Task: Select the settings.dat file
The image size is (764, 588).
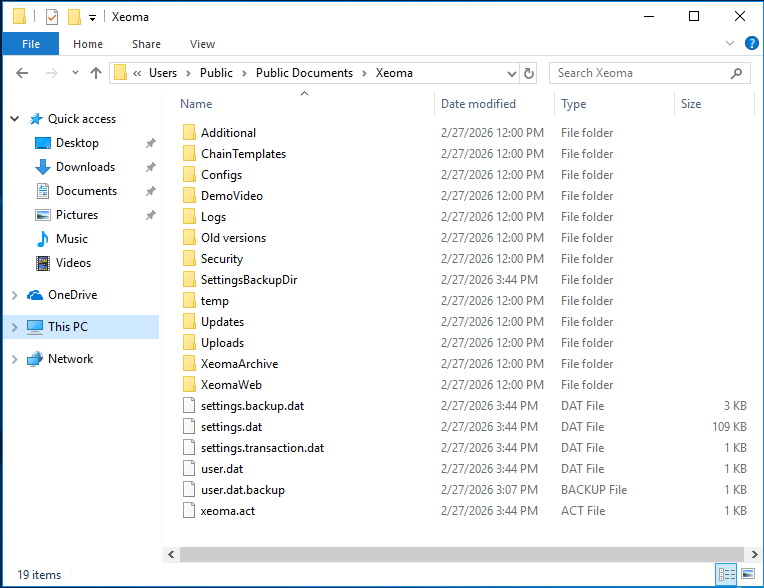Action: pos(231,427)
